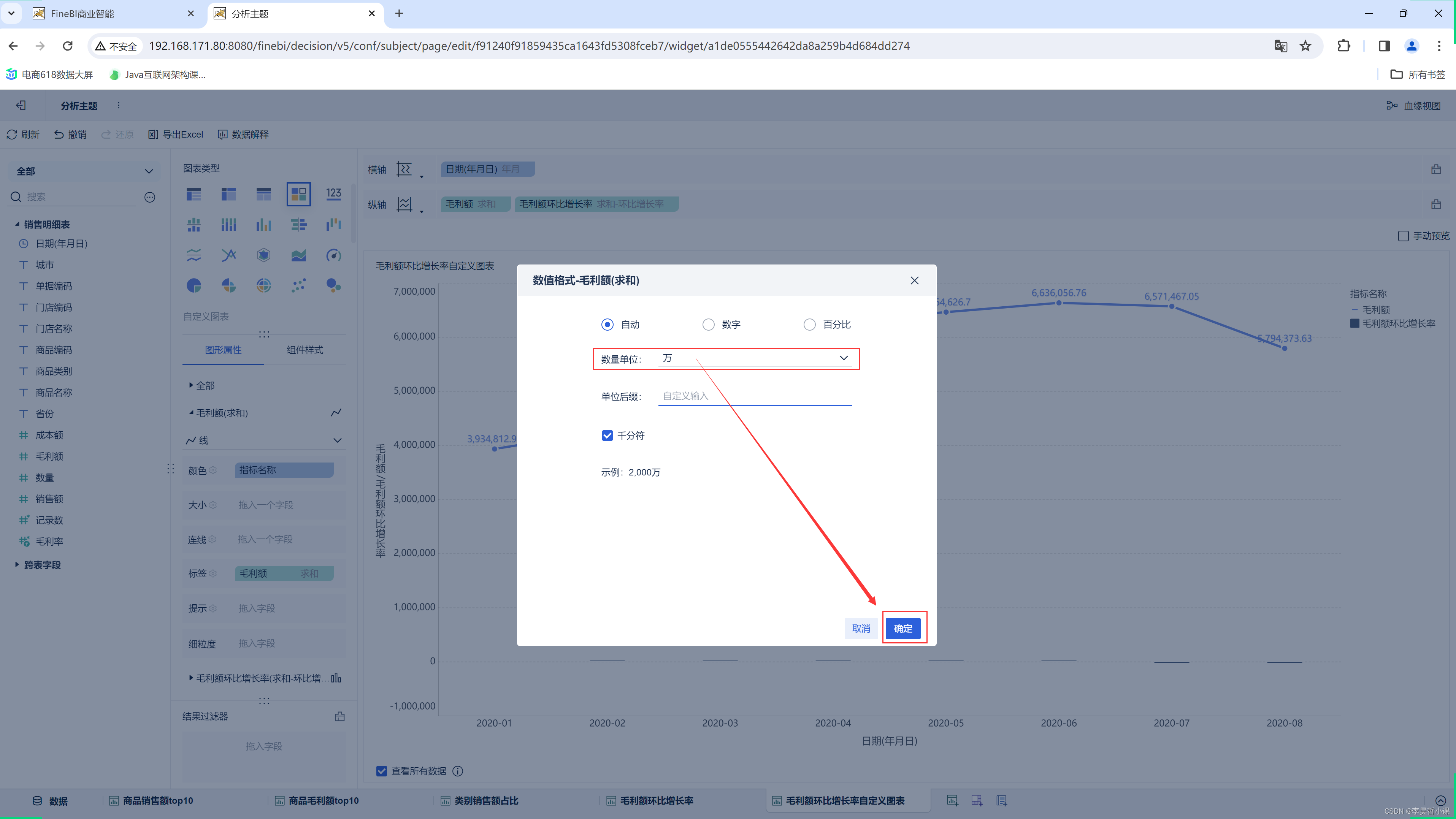Click the clear icon on 横轴 row
The image size is (1456, 819).
coord(1436,169)
